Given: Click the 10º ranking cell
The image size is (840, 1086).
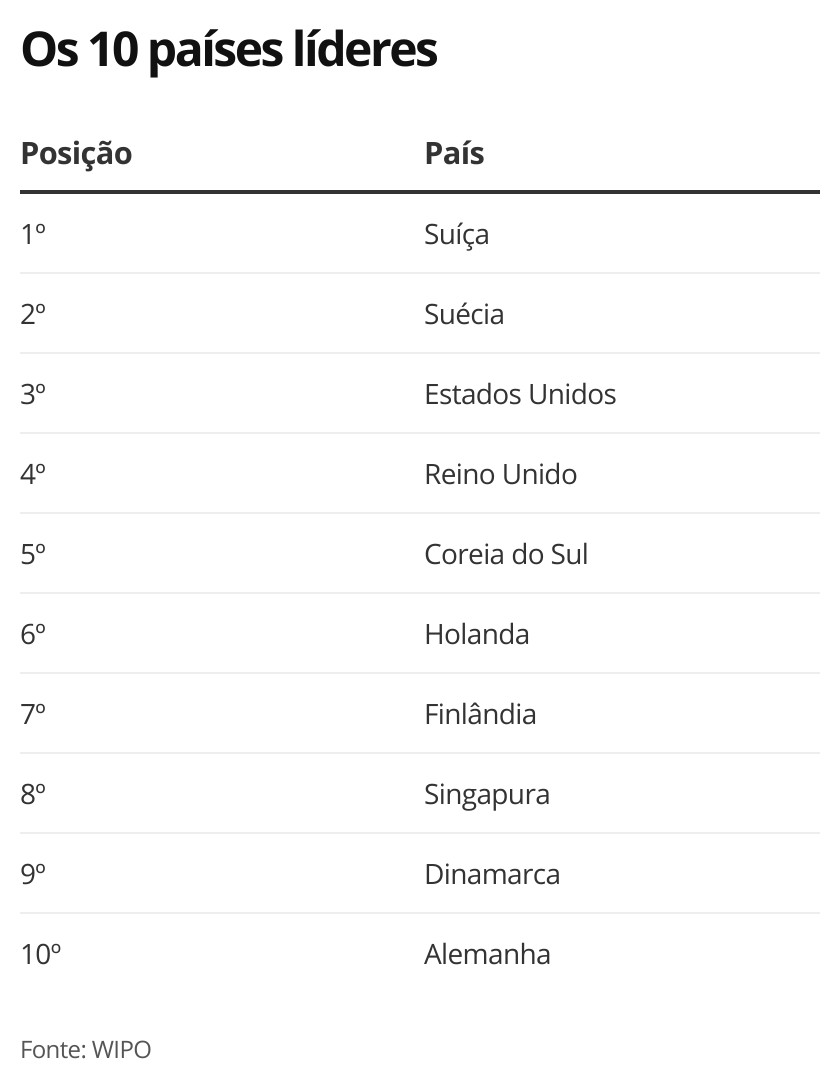Looking at the screenshot, I should [41, 954].
